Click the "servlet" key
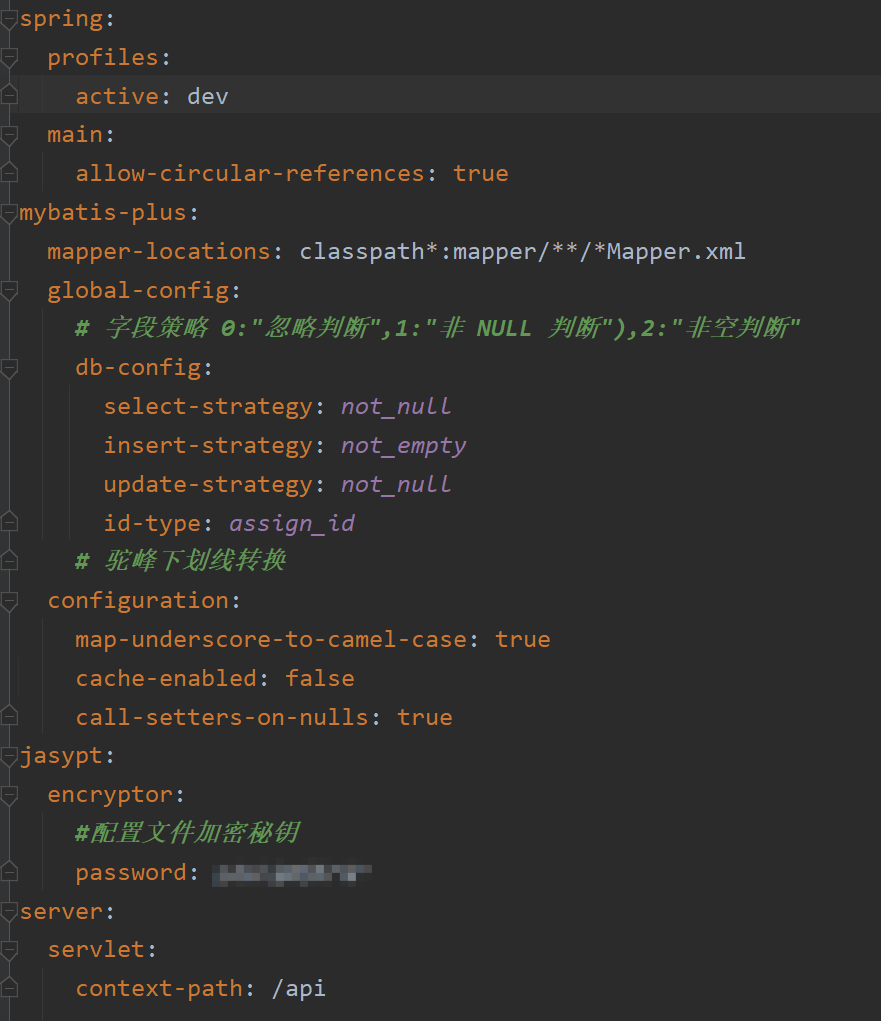 (x=96, y=950)
